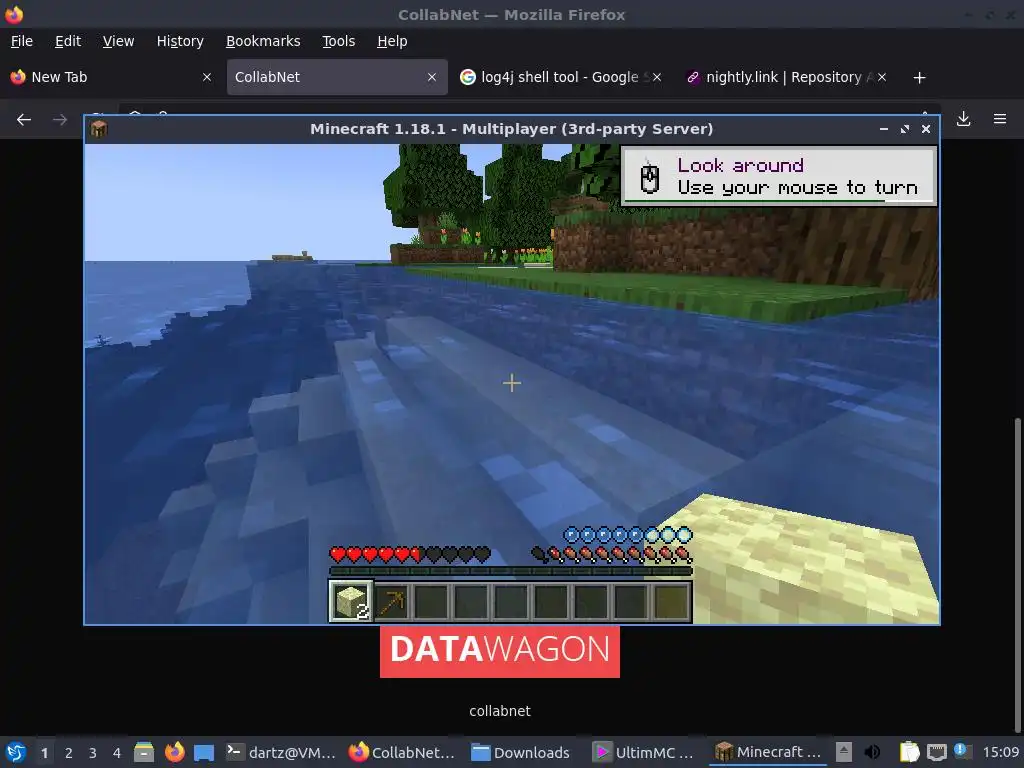
Task: Click the air bubbles oxygen meter
Action: pyautogui.click(x=627, y=535)
